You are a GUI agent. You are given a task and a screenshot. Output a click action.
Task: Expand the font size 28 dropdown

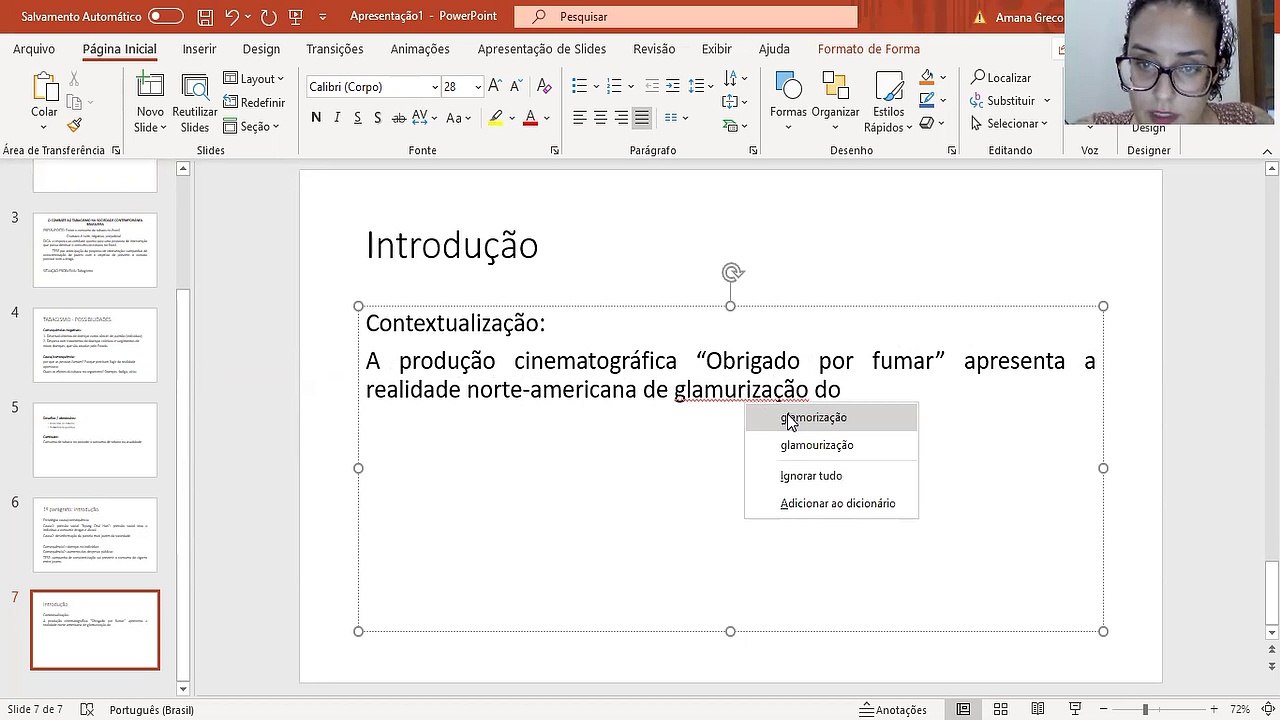[x=478, y=87]
